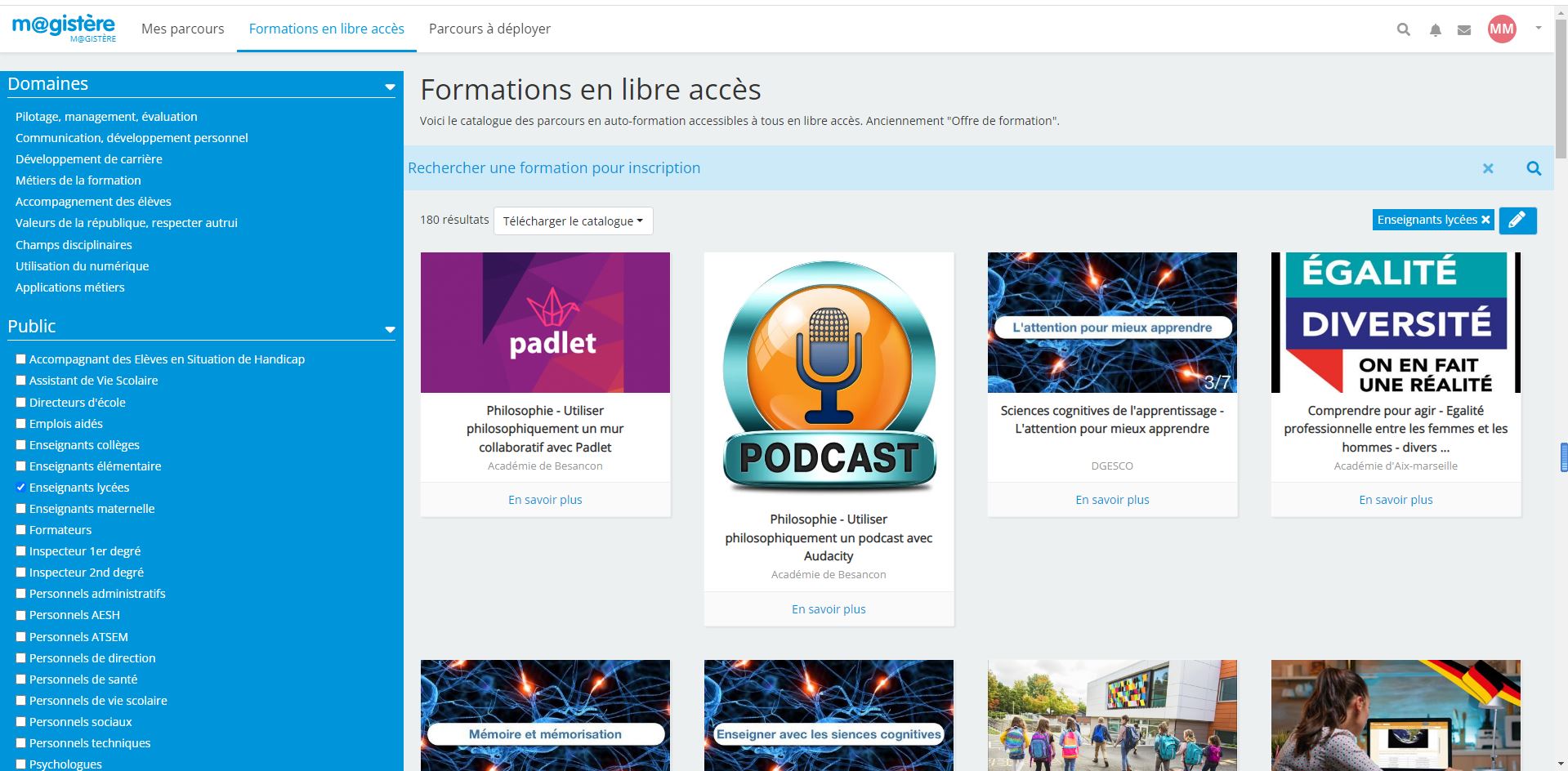
Task: Click En savoir plus for Sciences cognitives course
Action: (x=1112, y=500)
